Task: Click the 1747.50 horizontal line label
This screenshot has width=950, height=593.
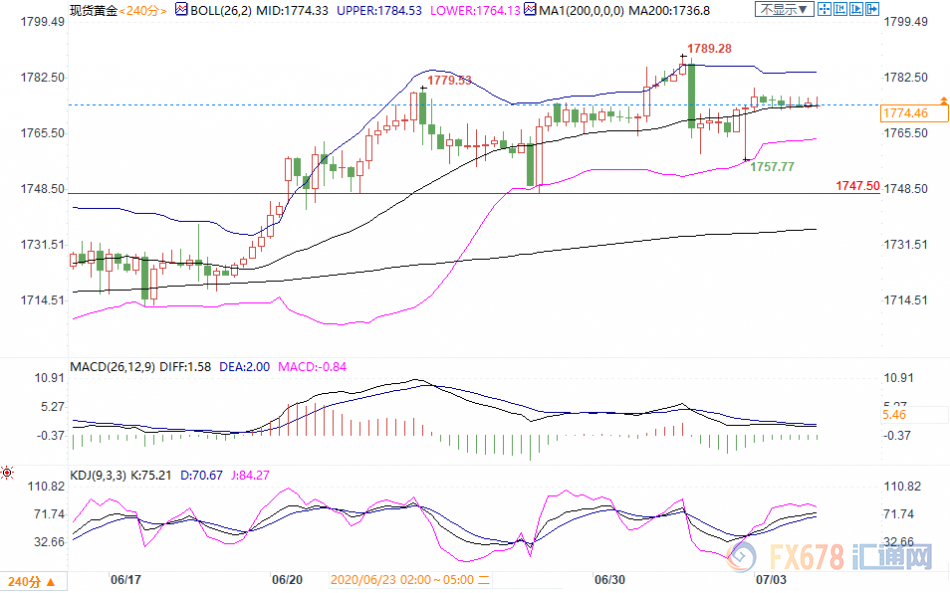Action: (858, 186)
